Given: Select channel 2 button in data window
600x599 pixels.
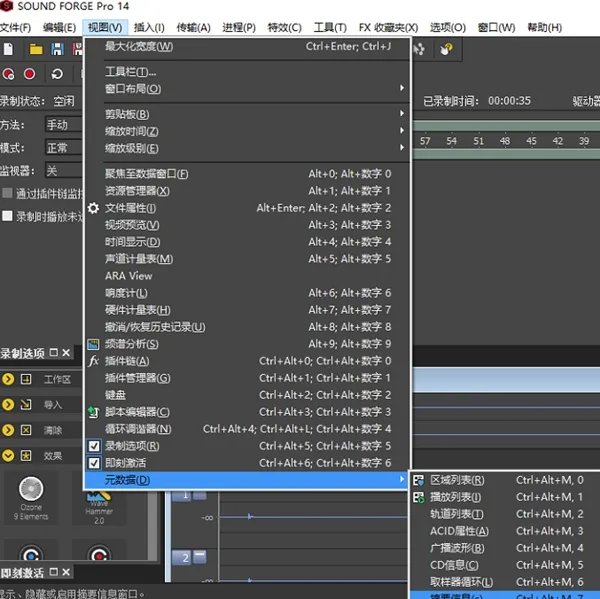Looking at the screenshot, I should [181, 558].
